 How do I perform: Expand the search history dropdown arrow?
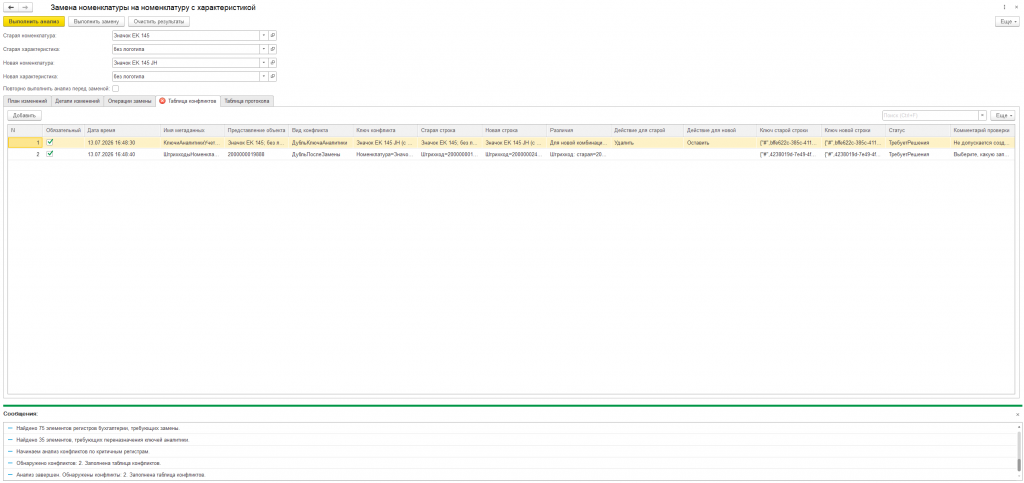[982, 116]
